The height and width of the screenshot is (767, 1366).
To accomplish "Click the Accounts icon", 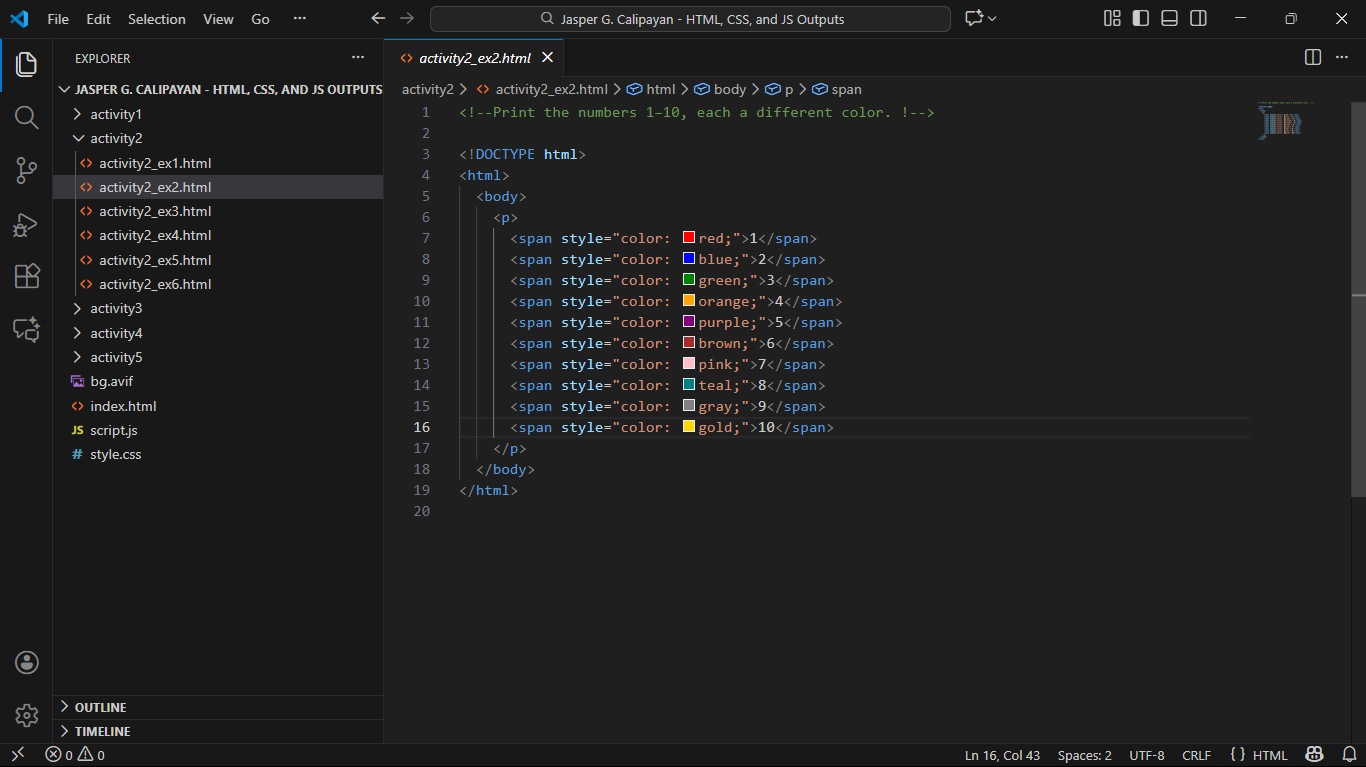I will point(27,662).
